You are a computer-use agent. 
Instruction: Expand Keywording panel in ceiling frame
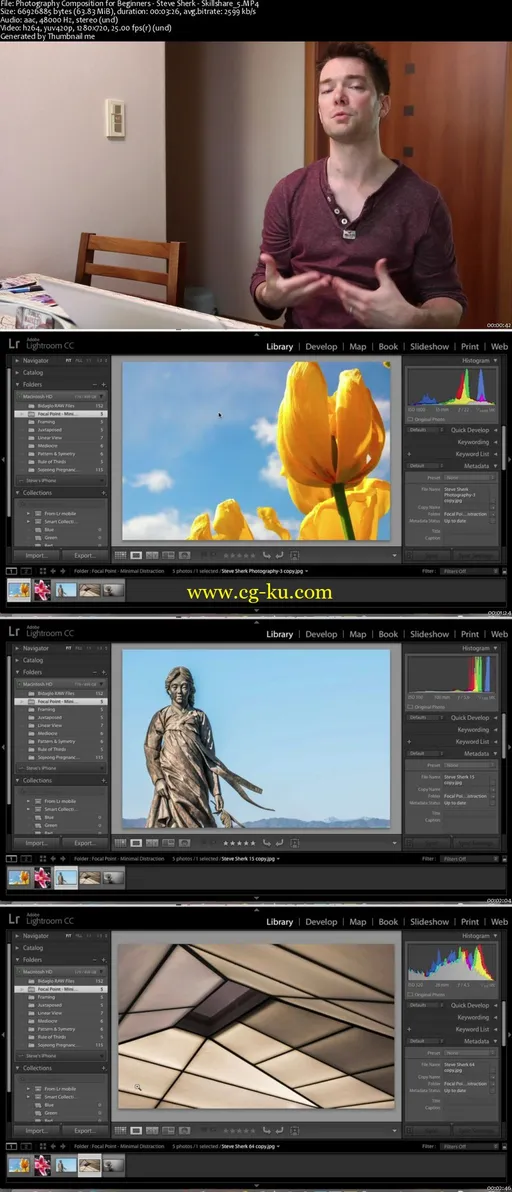tap(495, 1017)
